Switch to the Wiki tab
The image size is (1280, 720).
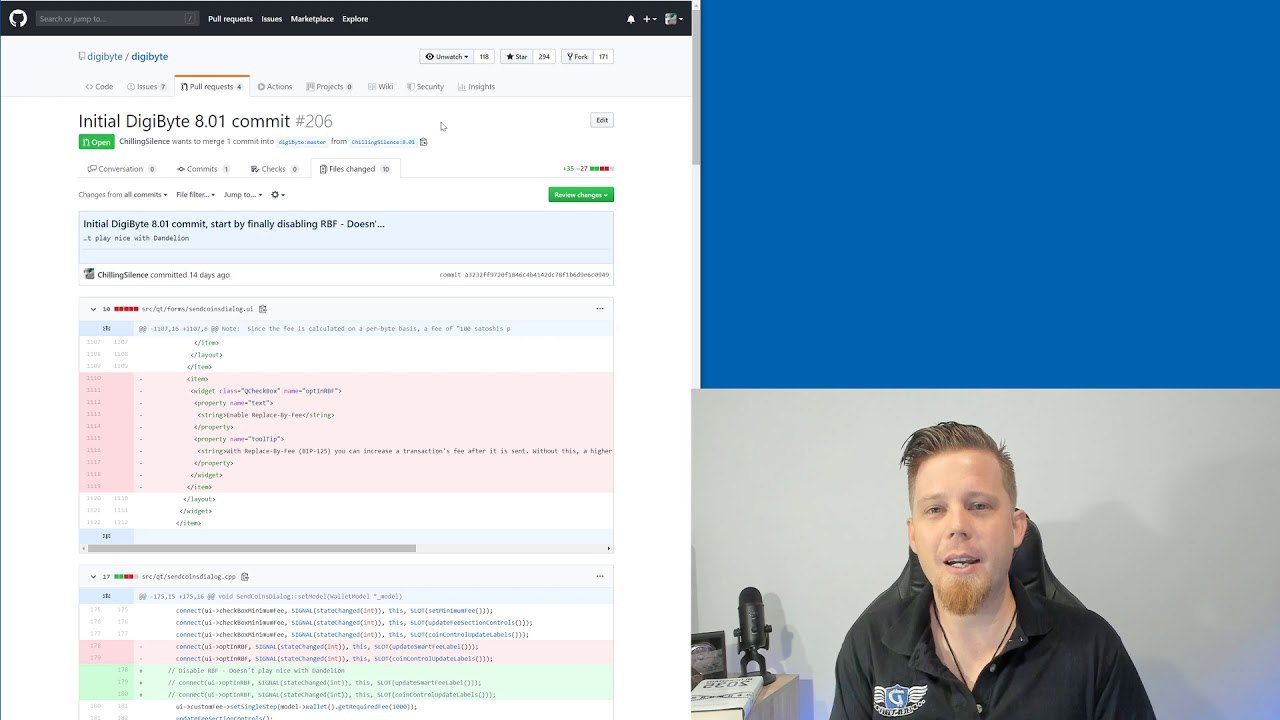click(x=380, y=87)
